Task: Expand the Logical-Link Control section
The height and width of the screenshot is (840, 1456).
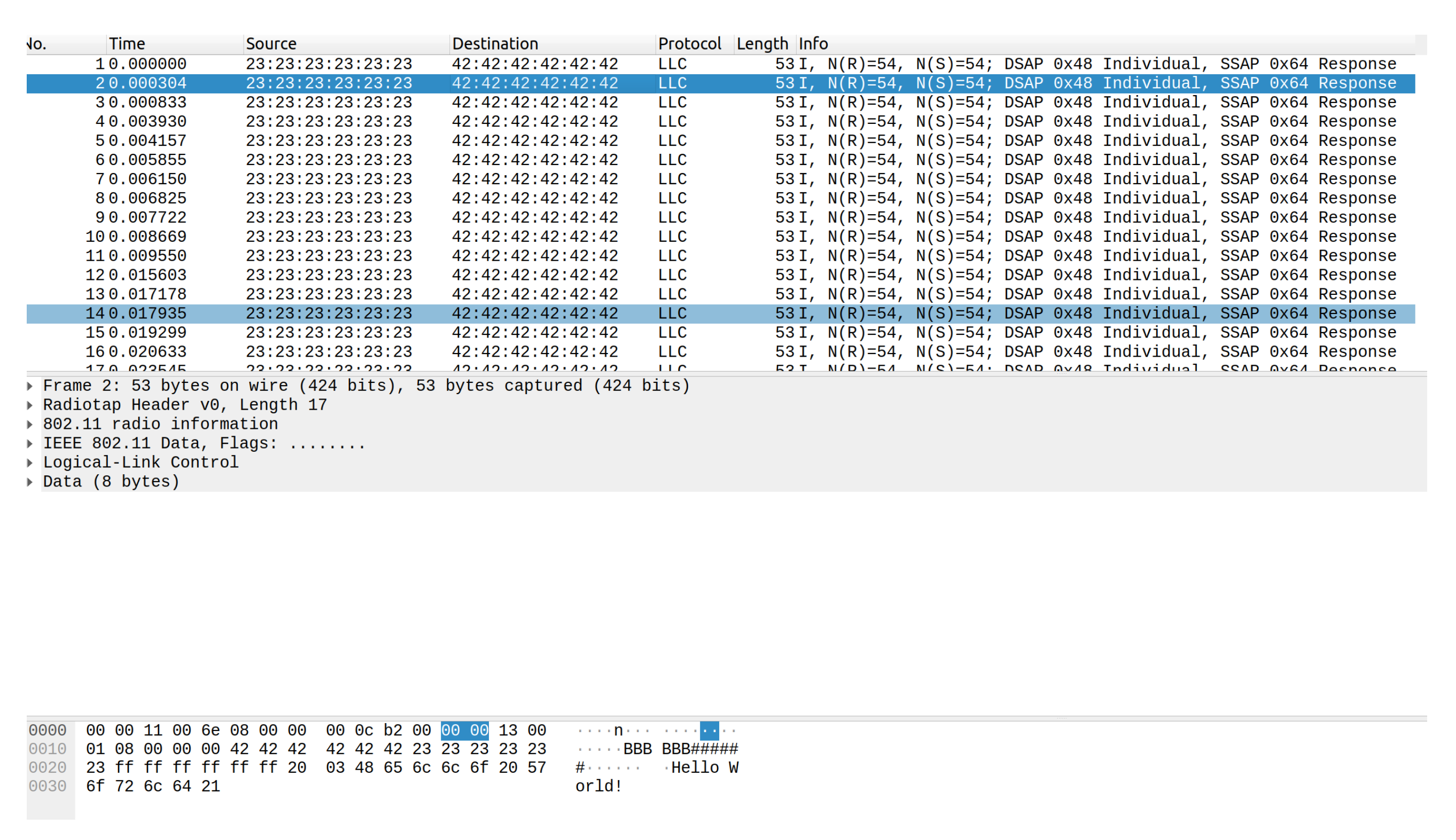Action: pyautogui.click(x=30, y=462)
